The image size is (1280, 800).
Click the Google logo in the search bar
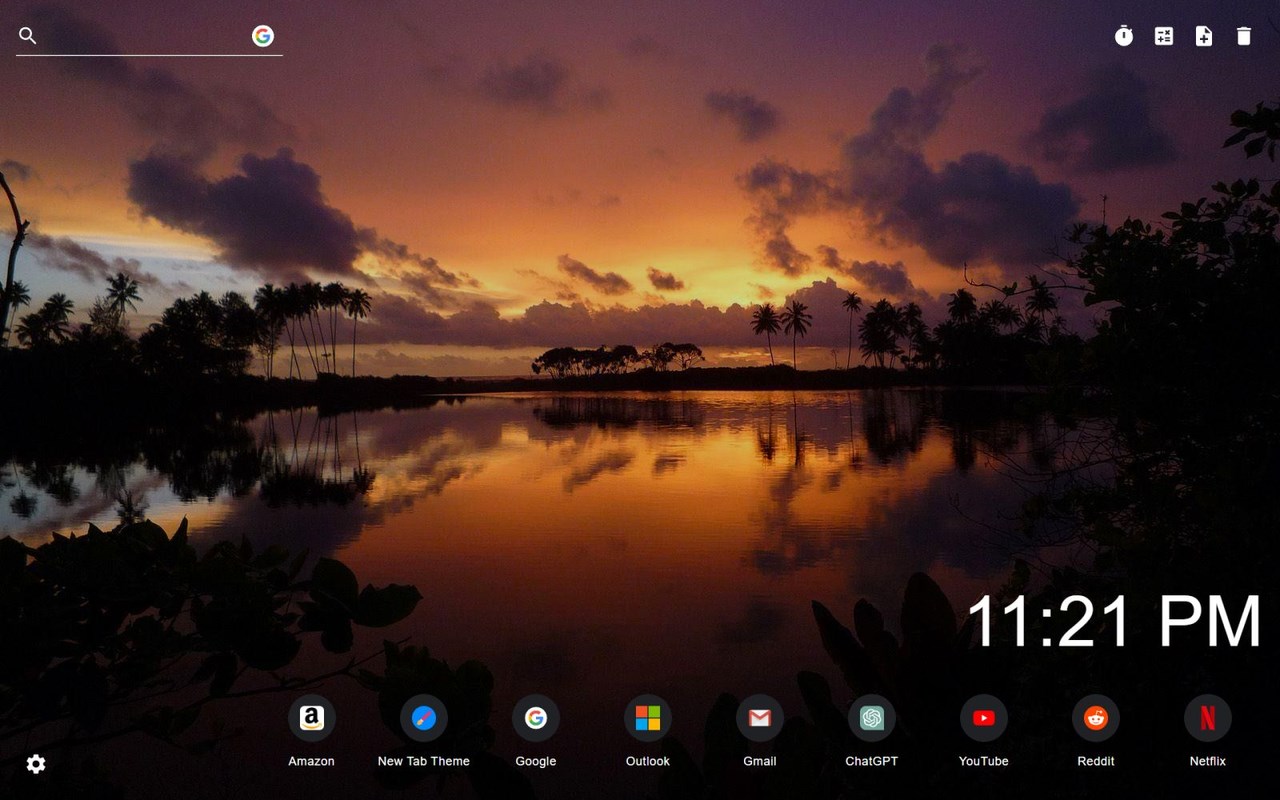[x=263, y=36]
